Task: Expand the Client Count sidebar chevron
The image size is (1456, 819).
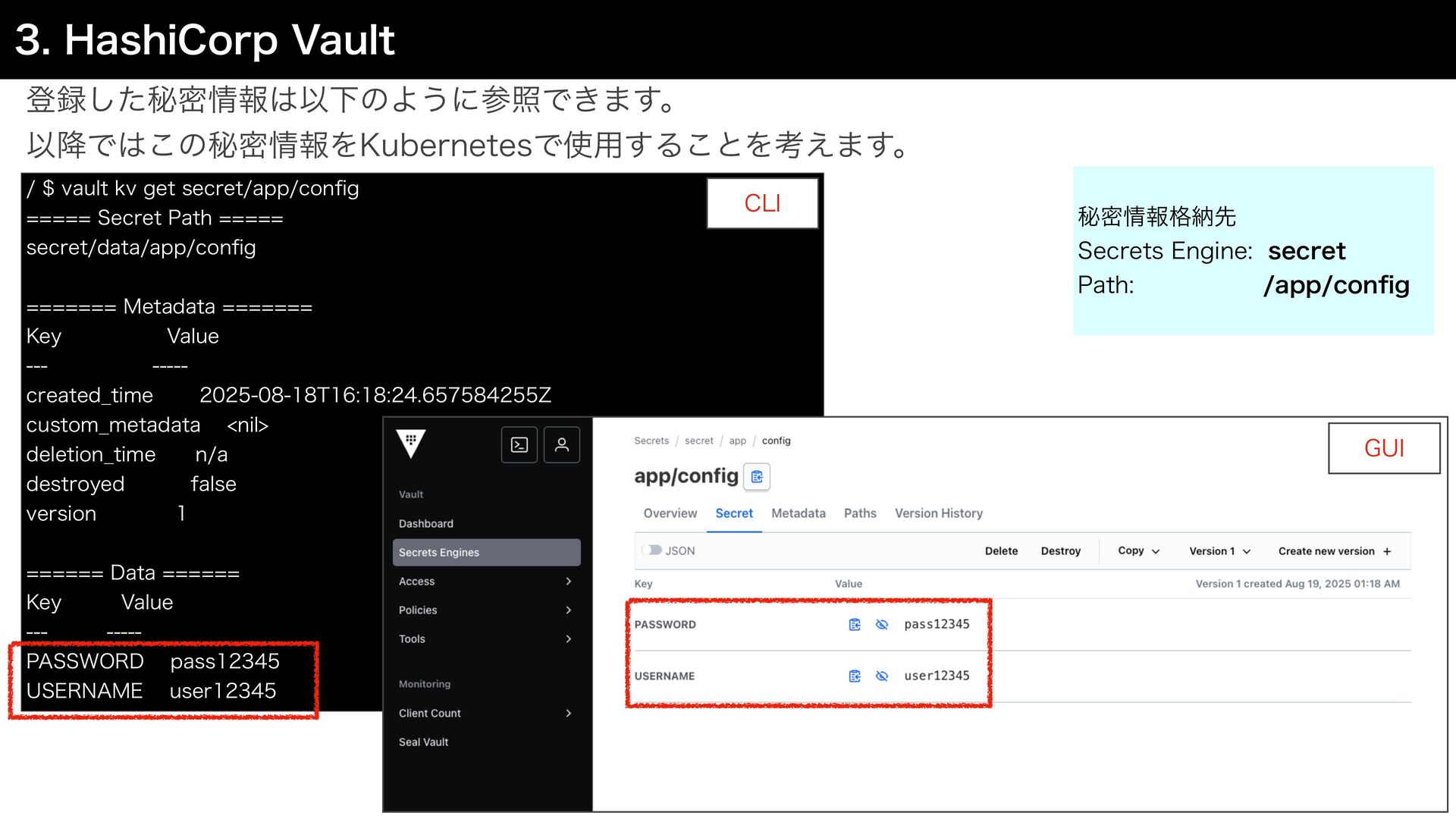Action: (x=569, y=714)
